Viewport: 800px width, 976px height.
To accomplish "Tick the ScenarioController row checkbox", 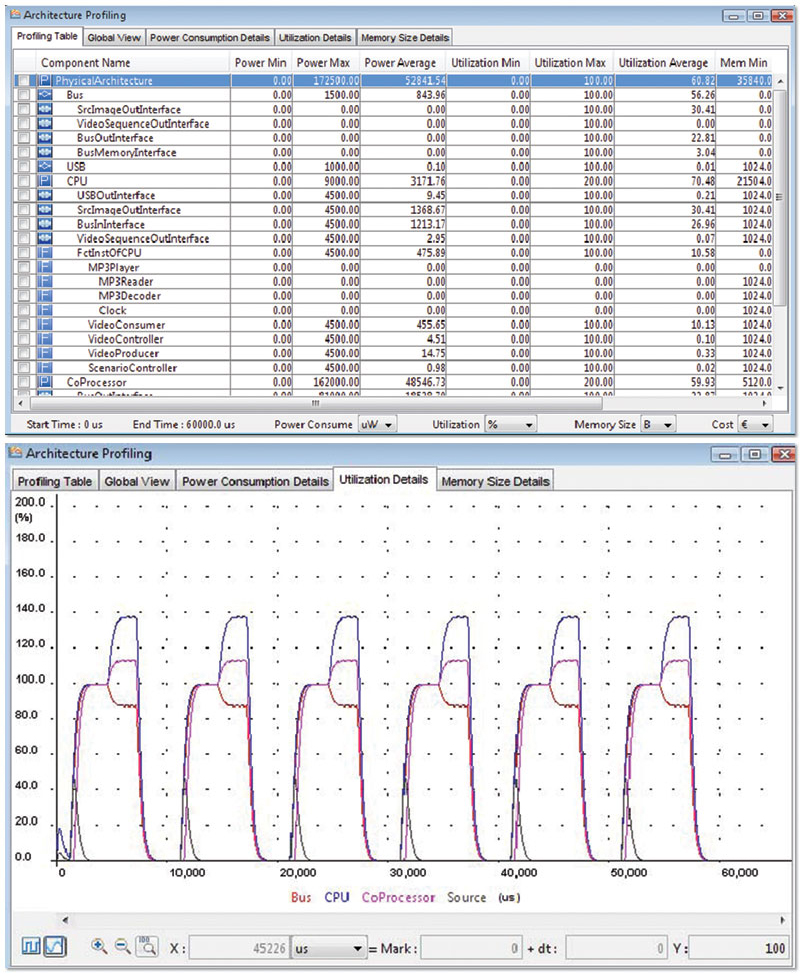I will (x=23, y=367).
